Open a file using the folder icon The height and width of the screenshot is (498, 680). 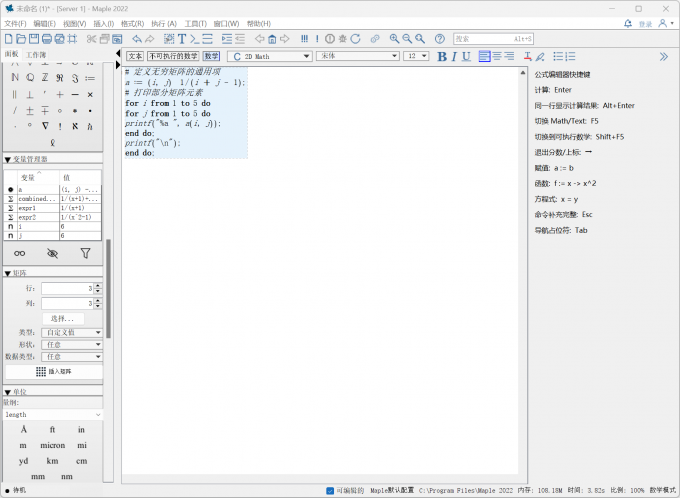click(21, 39)
